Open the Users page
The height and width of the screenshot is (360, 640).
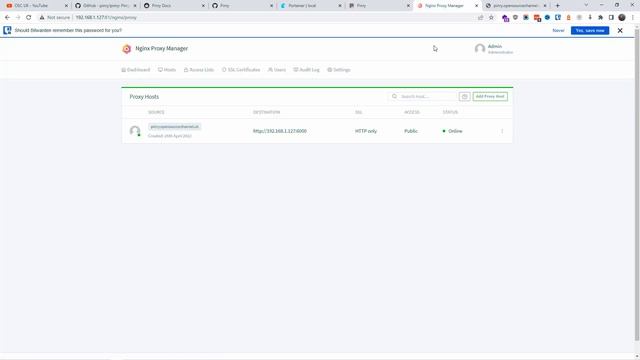point(277,70)
